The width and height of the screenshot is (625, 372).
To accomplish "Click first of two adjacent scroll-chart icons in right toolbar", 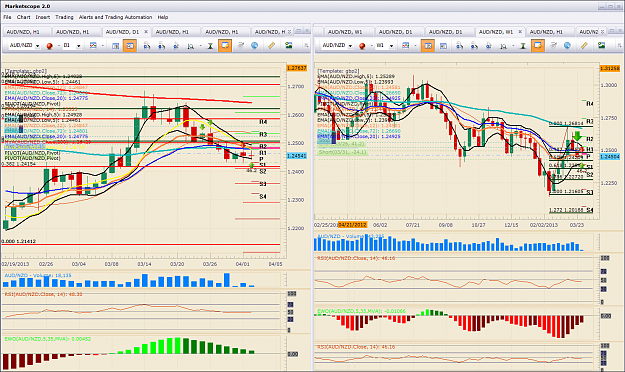I will click(459, 46).
